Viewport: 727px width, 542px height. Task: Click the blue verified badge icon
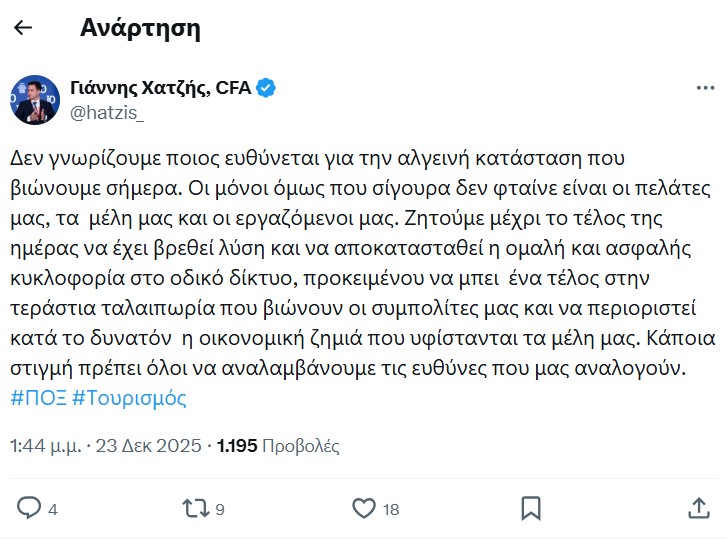pos(266,88)
